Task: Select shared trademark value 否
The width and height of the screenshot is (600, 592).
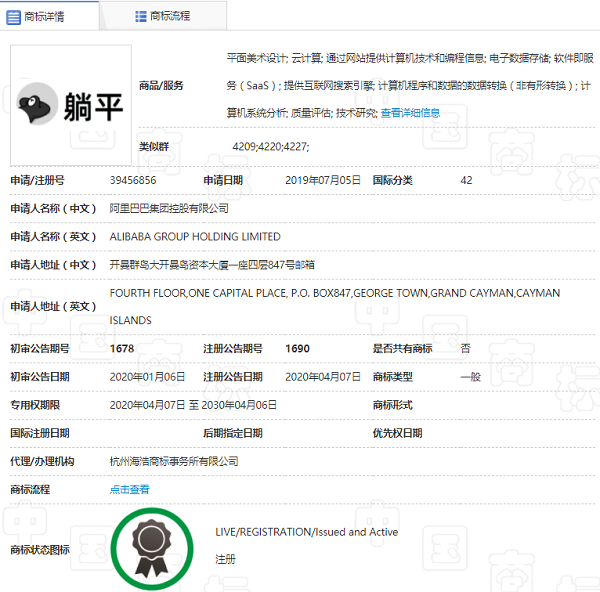Action: pyautogui.click(x=465, y=349)
